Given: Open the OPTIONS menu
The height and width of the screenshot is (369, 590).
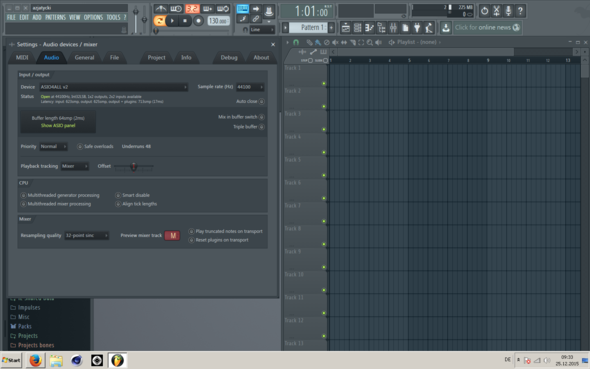Looking at the screenshot, I should [x=93, y=17].
